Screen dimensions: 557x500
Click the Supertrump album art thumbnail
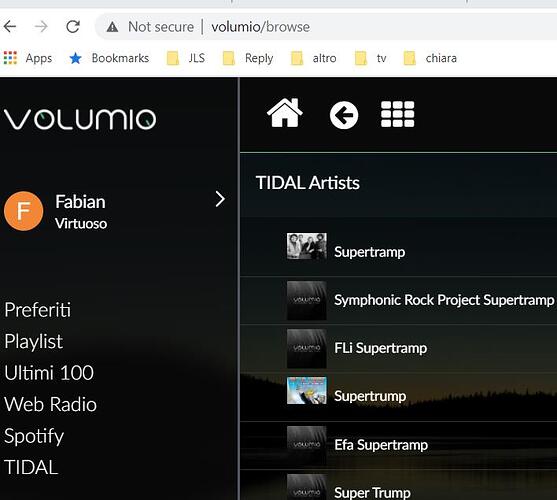[307, 391]
